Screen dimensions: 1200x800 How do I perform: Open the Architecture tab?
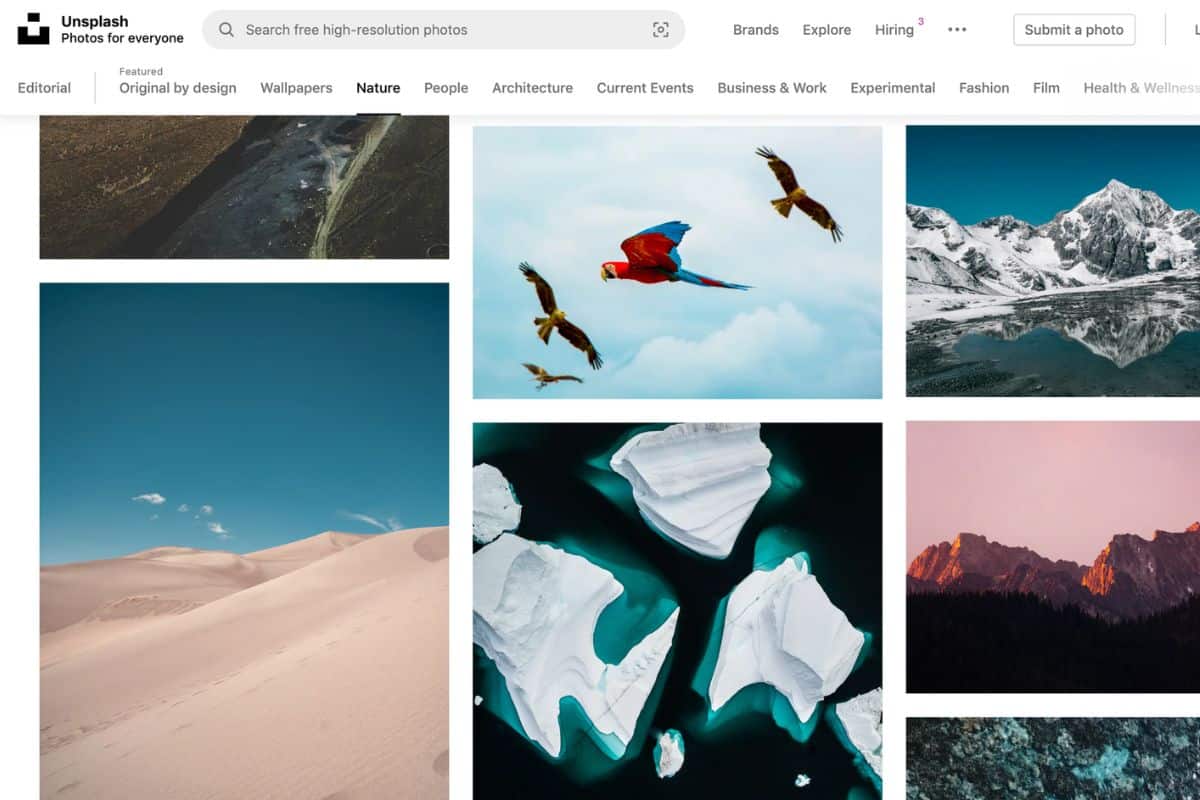[532, 88]
